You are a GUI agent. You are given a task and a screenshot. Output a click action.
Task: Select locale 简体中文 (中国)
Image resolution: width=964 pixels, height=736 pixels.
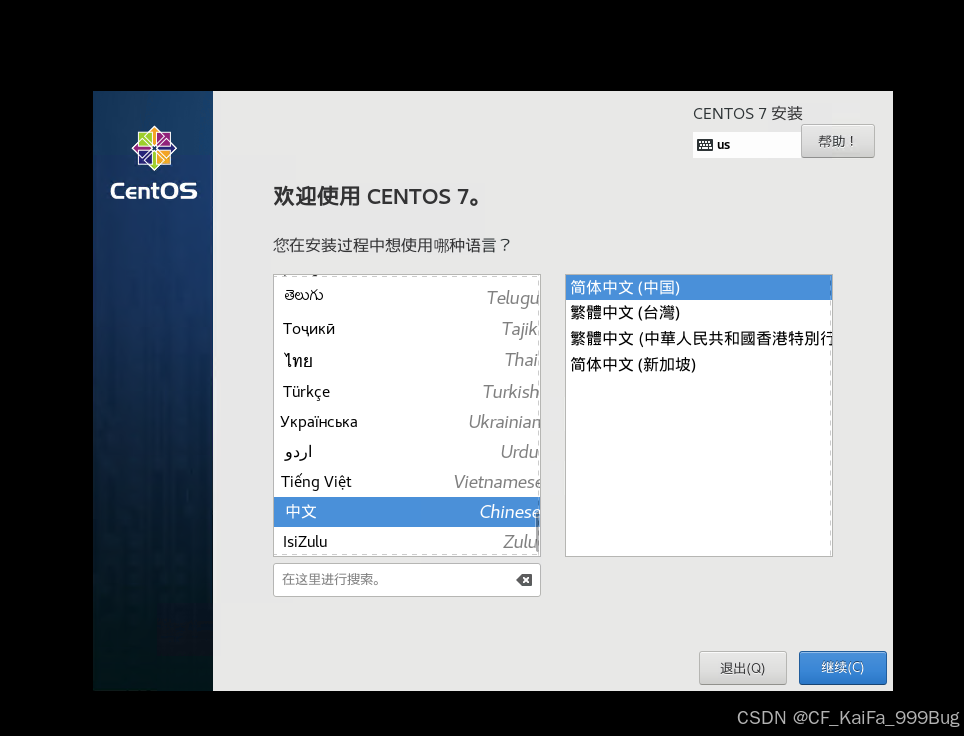coord(698,288)
